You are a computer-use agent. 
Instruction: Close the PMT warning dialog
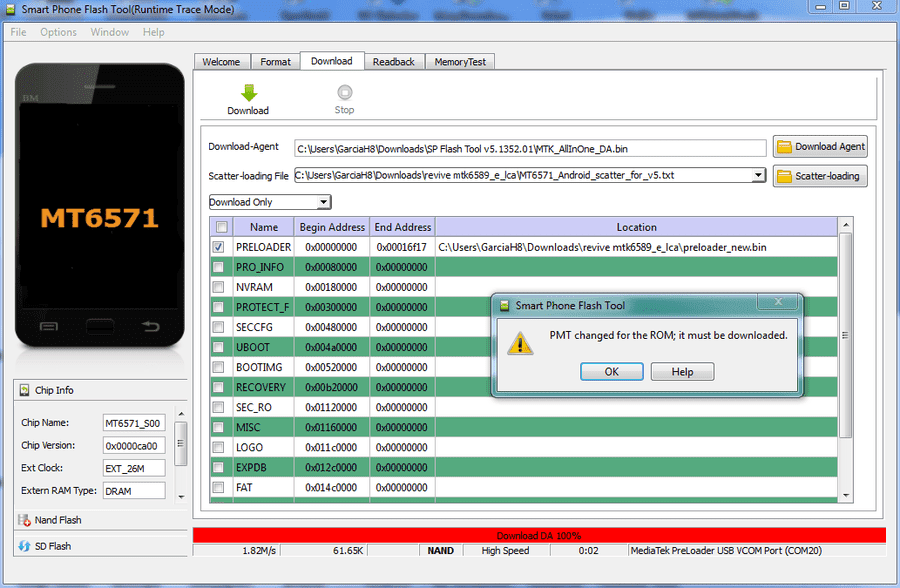(778, 301)
